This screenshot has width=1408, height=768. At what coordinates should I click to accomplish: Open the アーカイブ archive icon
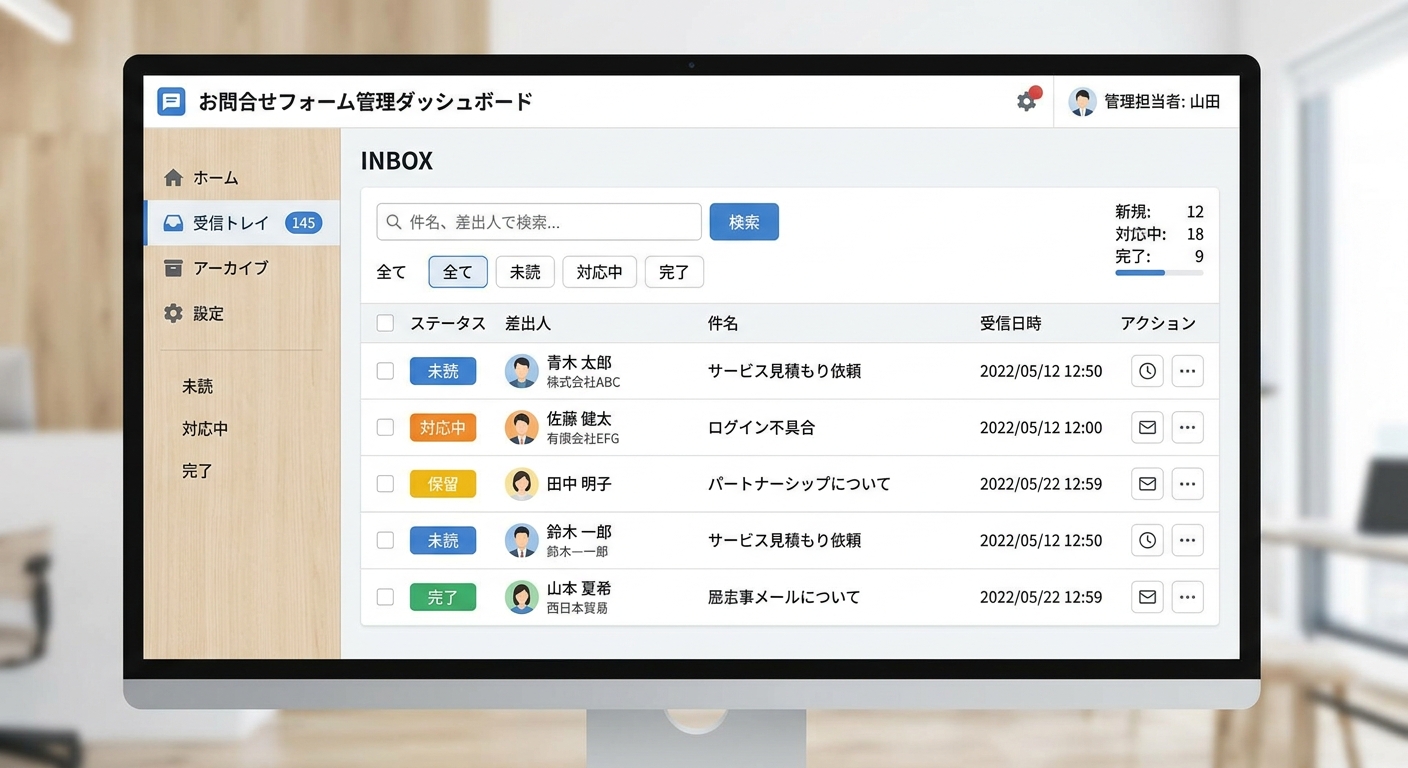(x=172, y=268)
